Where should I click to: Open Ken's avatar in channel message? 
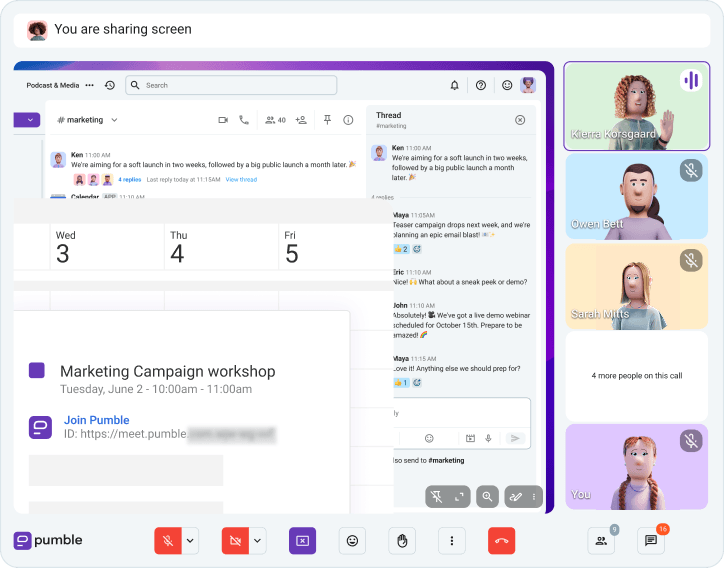tap(58, 160)
